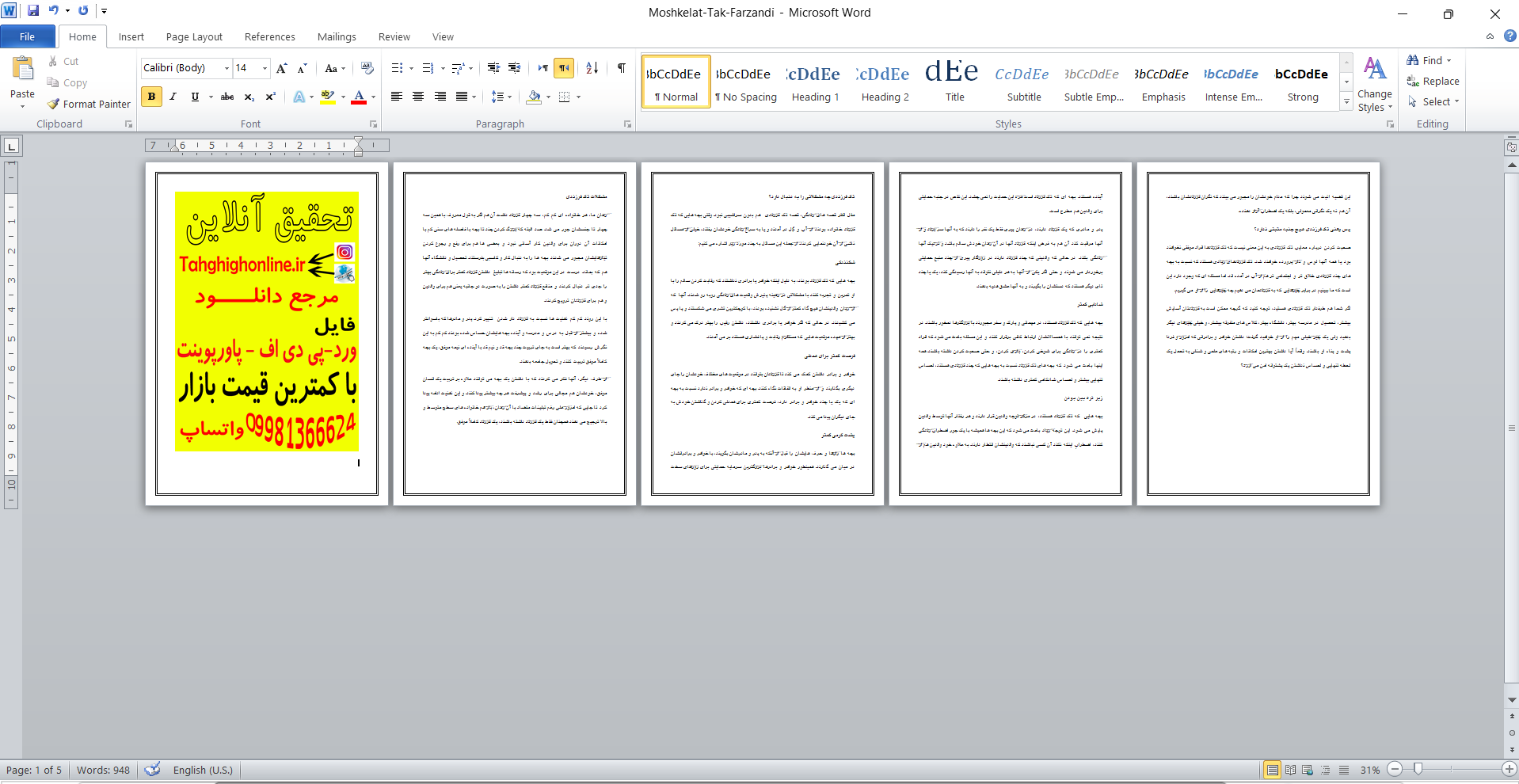Click the zoom slider handle

[1418, 769]
